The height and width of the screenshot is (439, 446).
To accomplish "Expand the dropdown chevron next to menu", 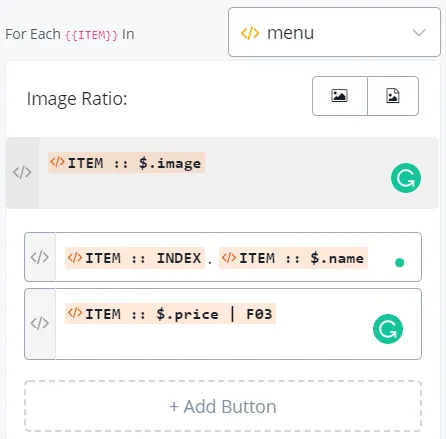I will tap(419, 33).
